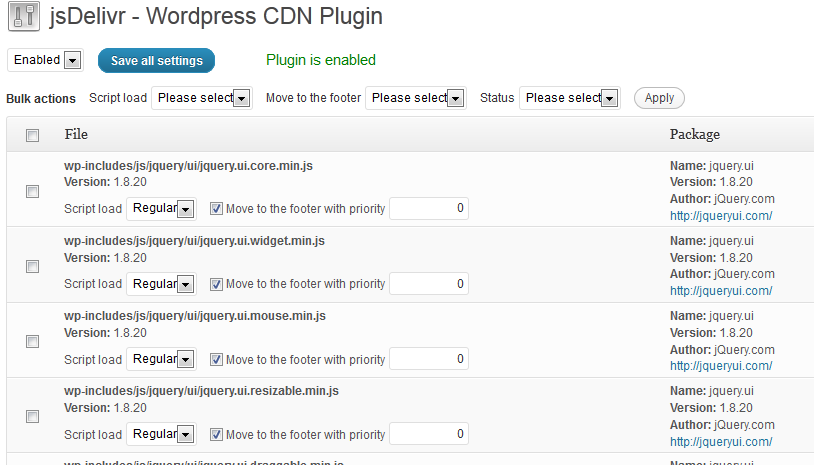Open the Enabled plugin status dropdown
814x465 pixels.
coord(45,60)
